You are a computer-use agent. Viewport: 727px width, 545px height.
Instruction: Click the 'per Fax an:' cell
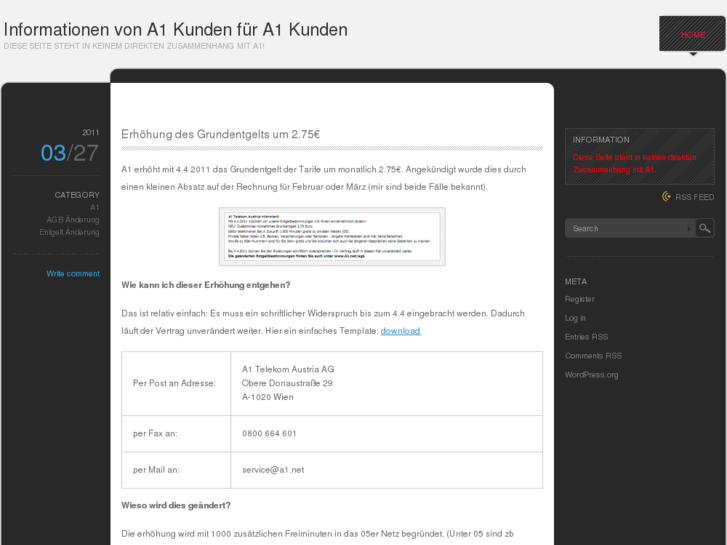click(176, 434)
